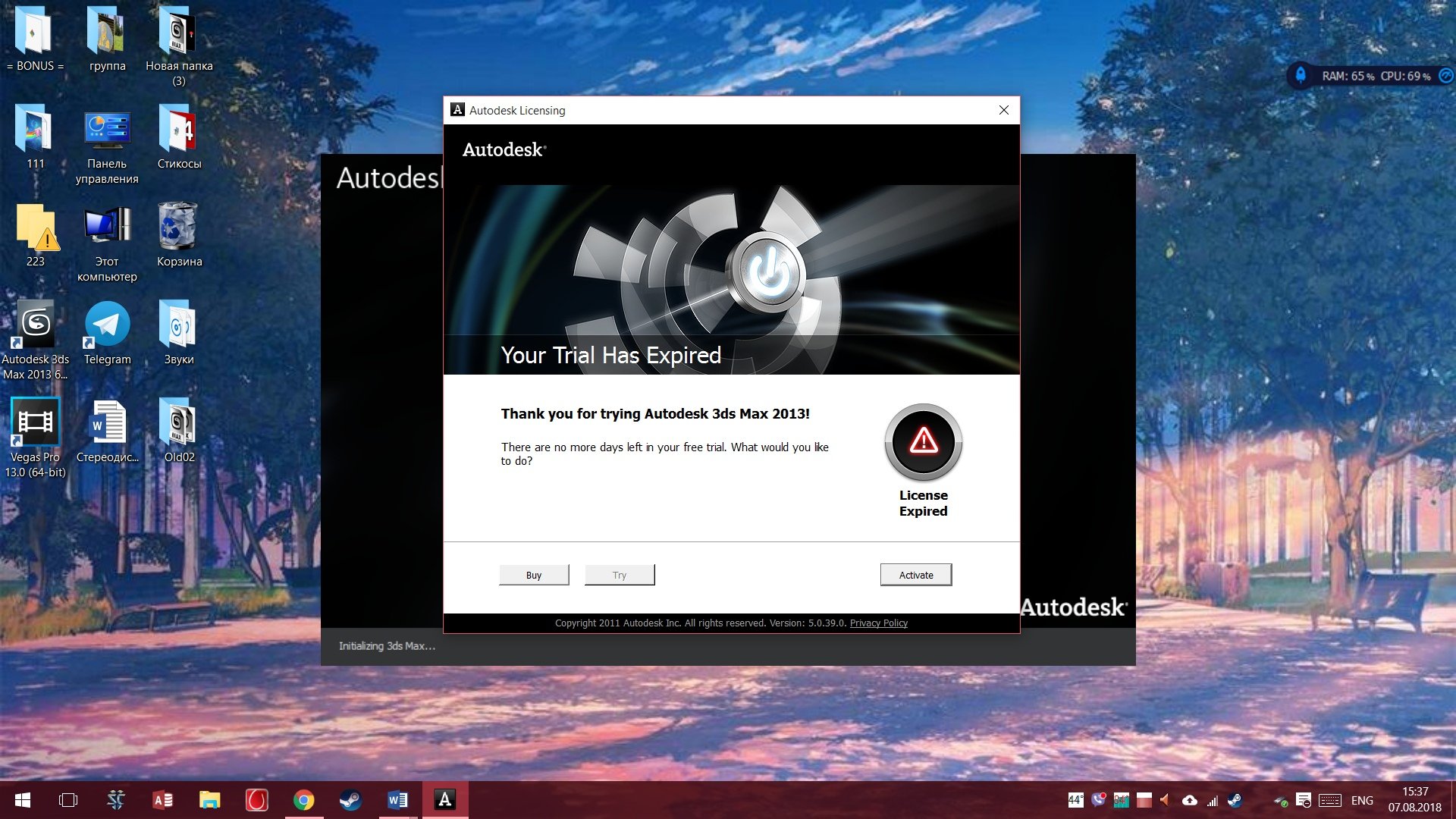Click the CPU: 69% widget text

pos(1406,76)
